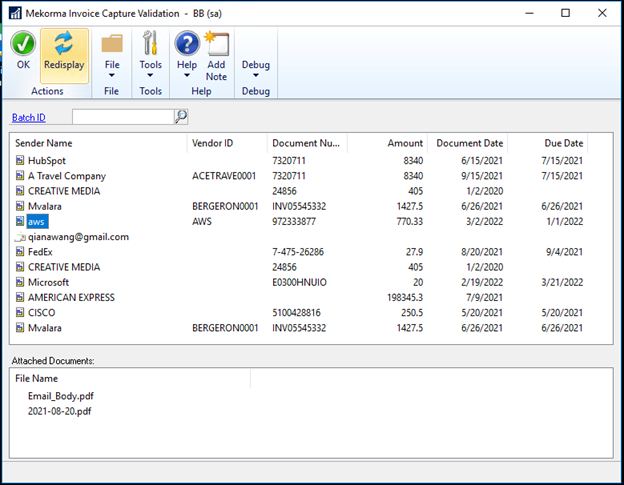Click the due date 3/21/2022
Screen dimensions: 624x485
click(x=562, y=282)
